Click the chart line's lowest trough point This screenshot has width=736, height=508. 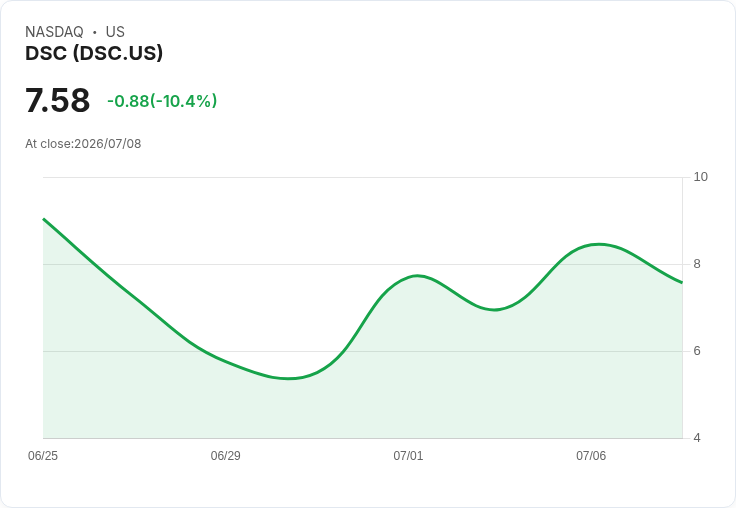click(x=289, y=378)
